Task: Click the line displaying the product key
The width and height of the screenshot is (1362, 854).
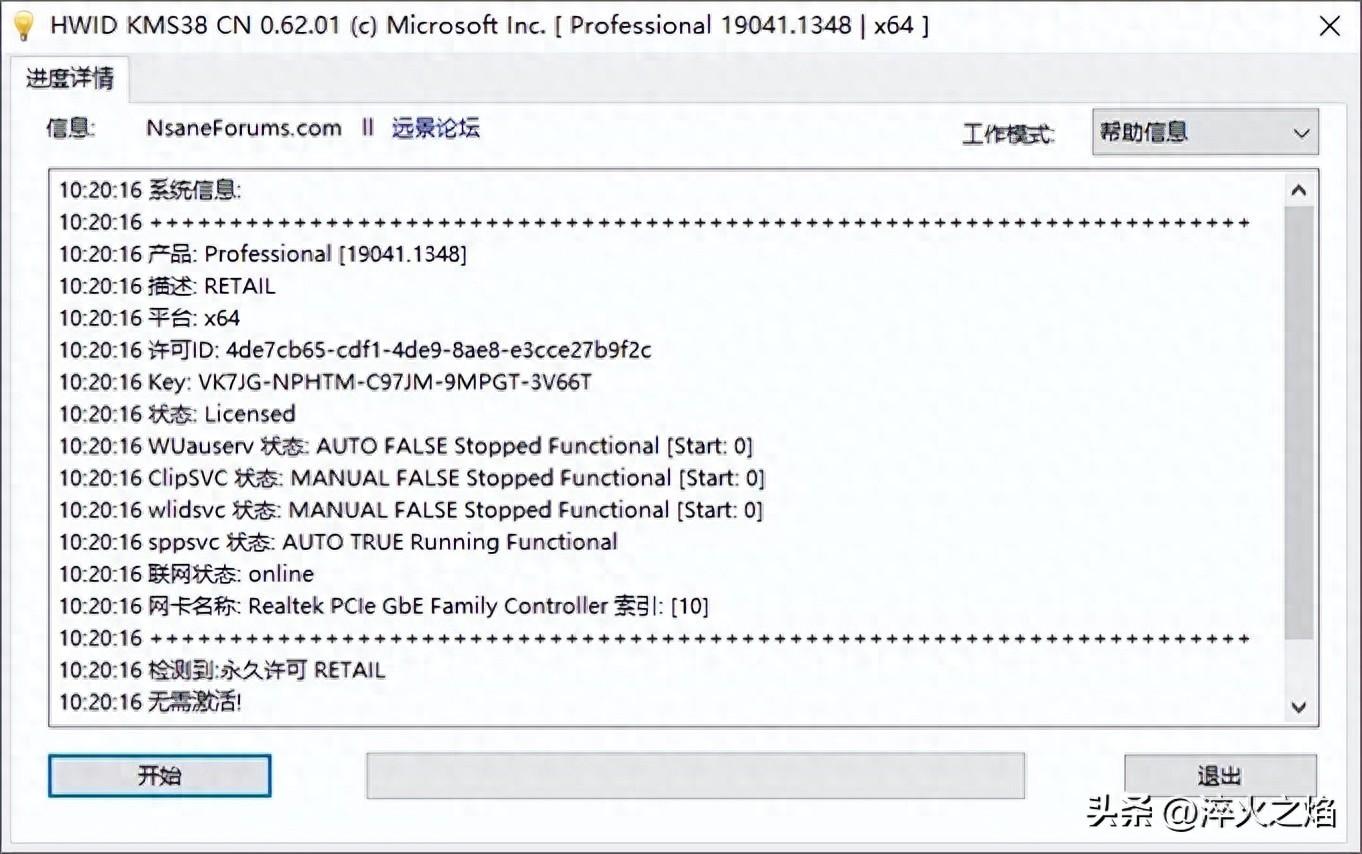Action: (325, 381)
